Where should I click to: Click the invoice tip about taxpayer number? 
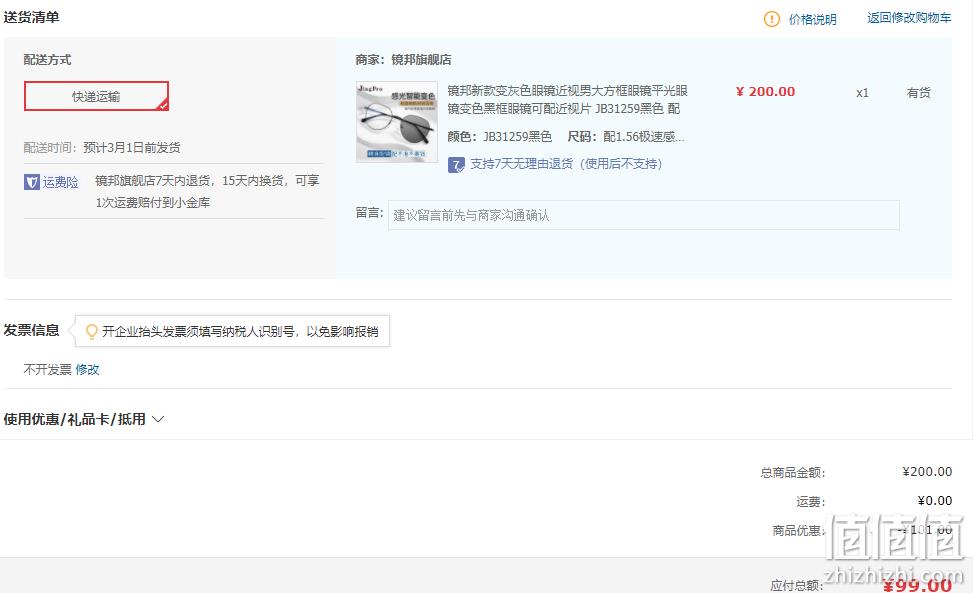click(x=240, y=331)
